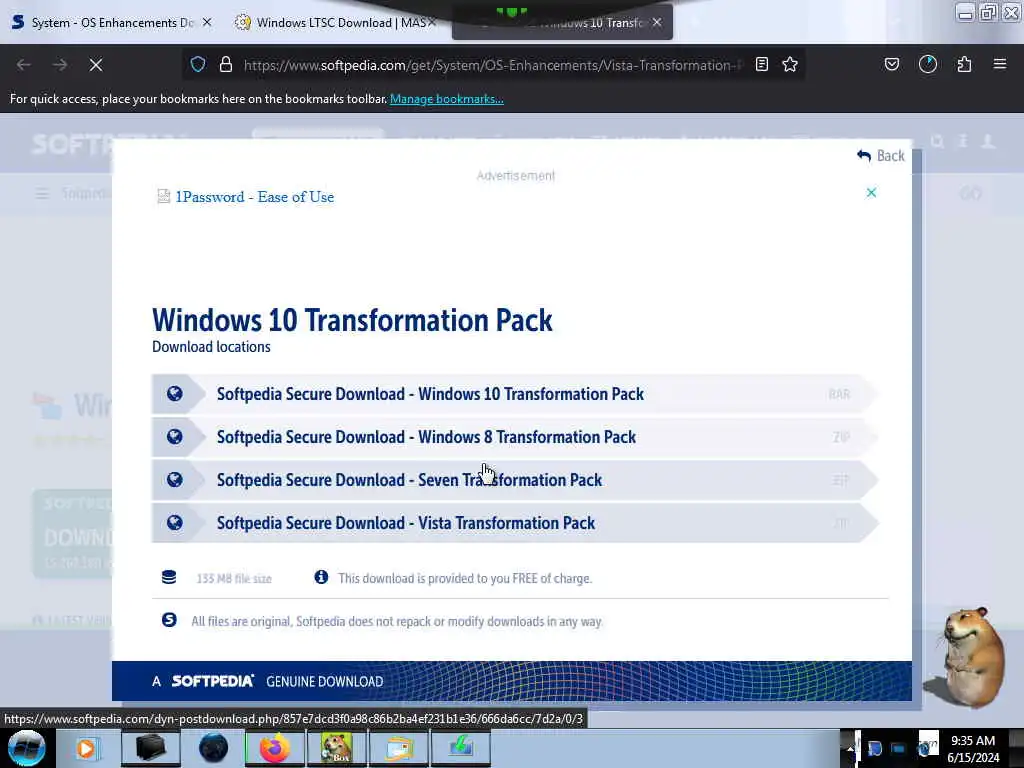This screenshot has height=768, width=1024.
Task: Download the Windows 8 Transformation Pack
Action: (x=515, y=437)
